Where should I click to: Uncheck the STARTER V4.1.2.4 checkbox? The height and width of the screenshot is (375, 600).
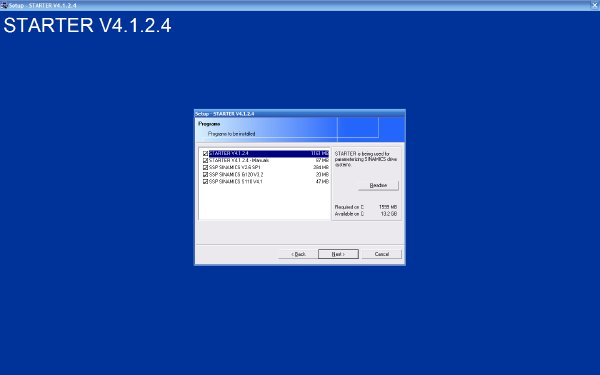point(205,153)
